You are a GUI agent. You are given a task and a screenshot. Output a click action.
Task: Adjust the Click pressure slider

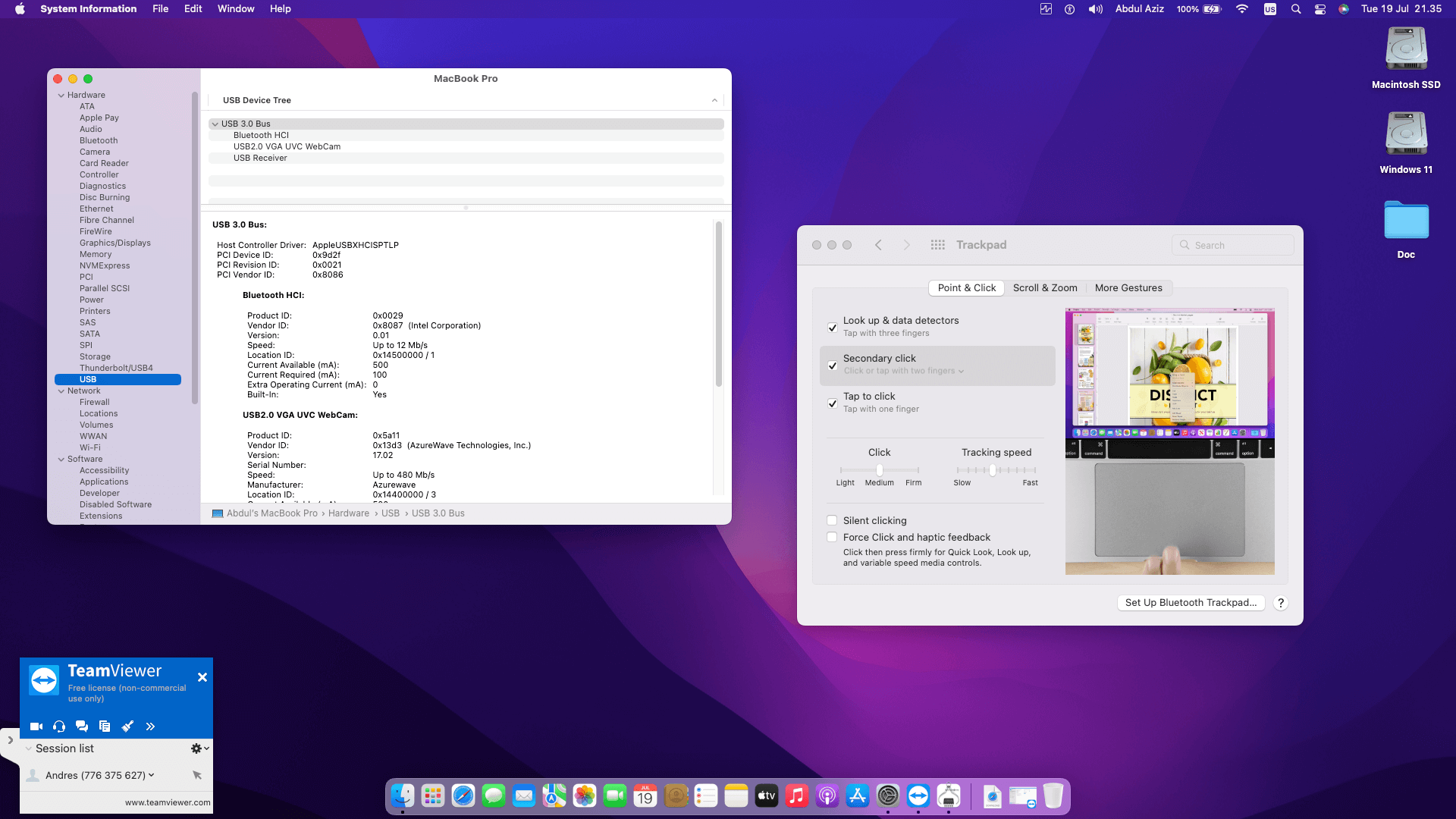point(880,470)
